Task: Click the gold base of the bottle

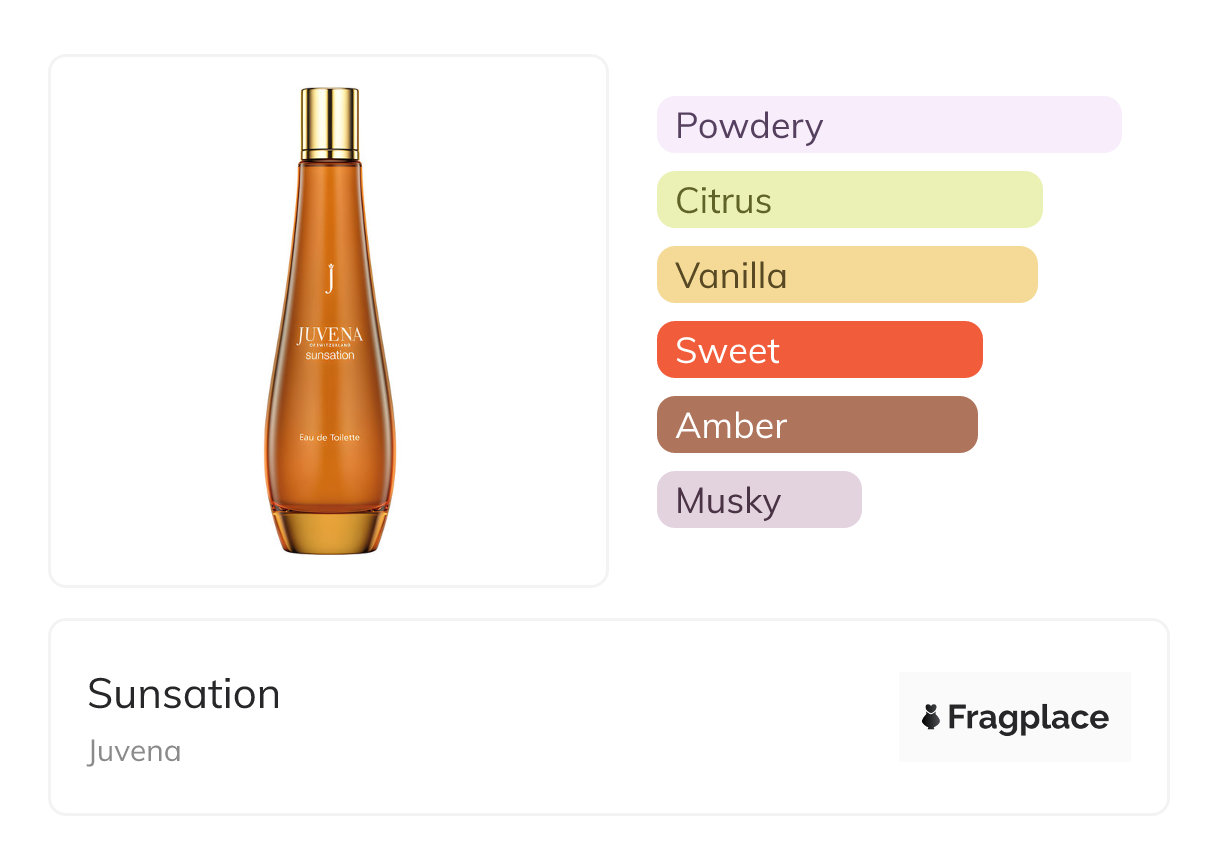Action: 330,532
